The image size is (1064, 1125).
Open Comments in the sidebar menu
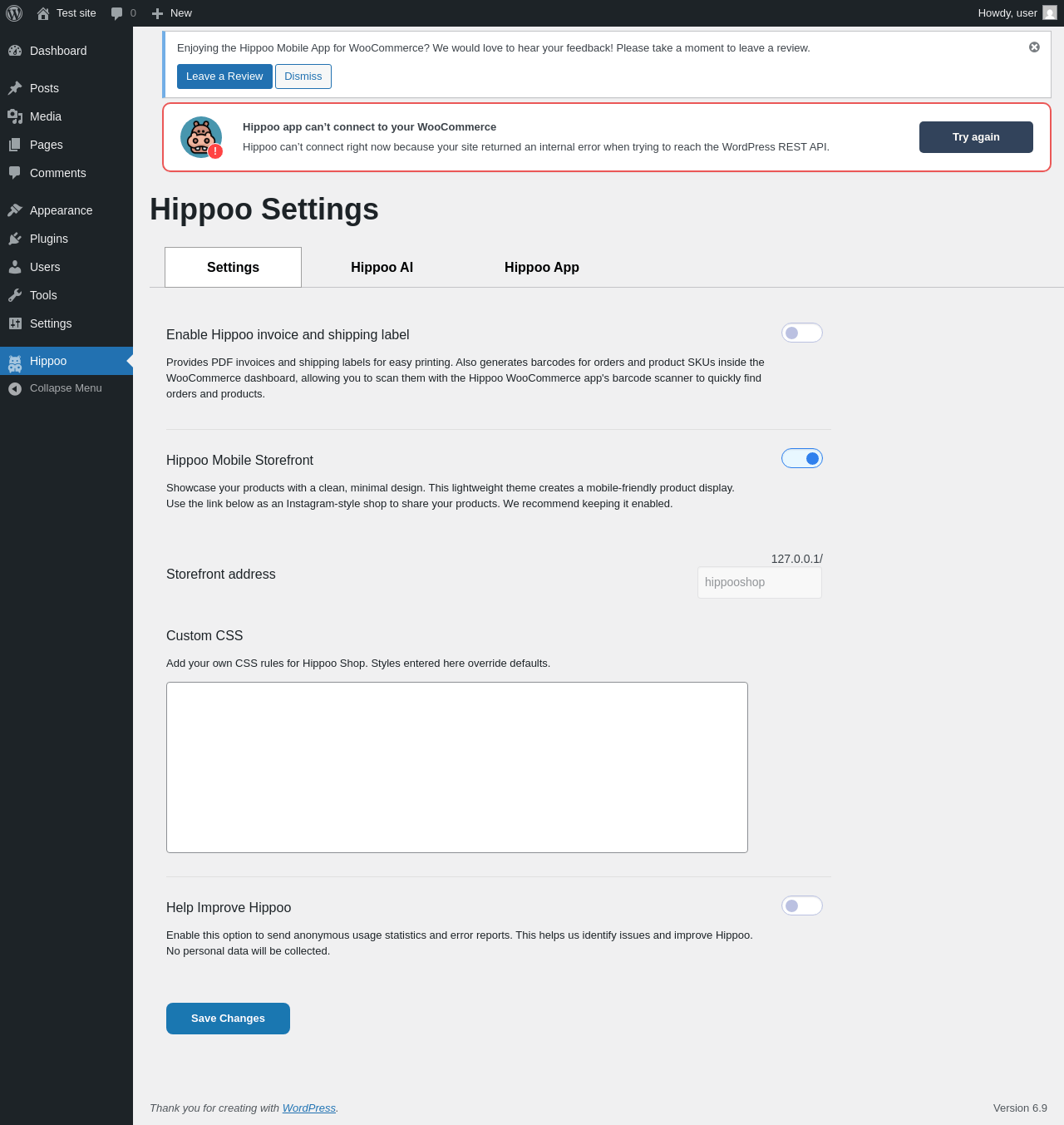(x=66, y=173)
